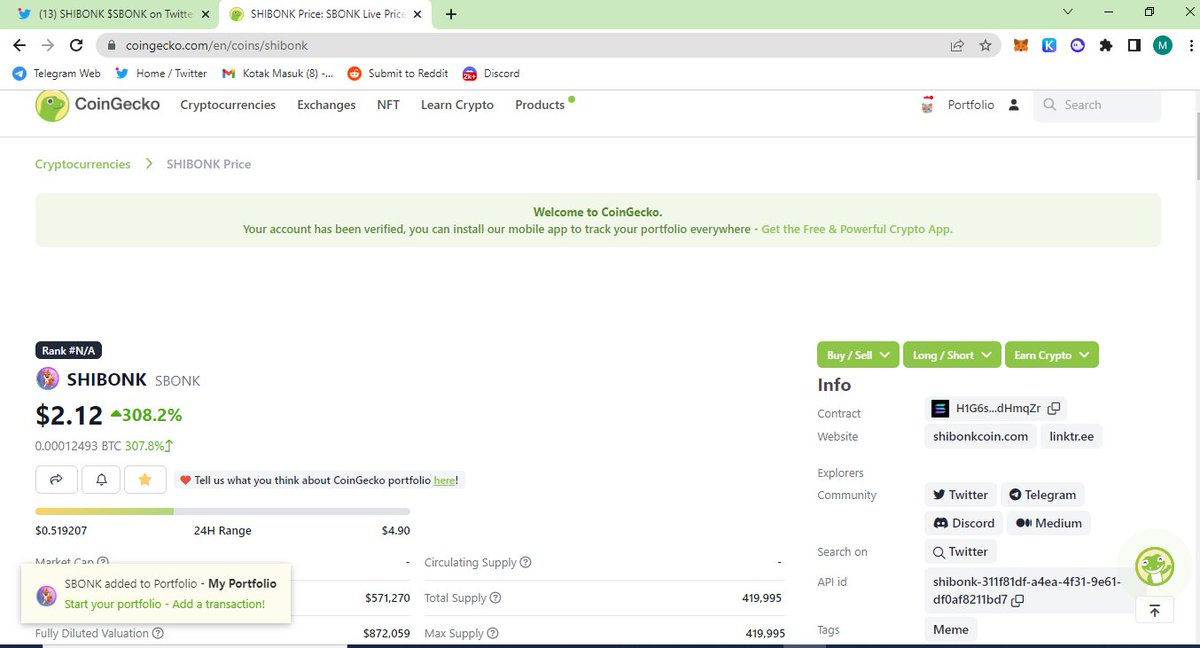
Task: Toggle the favorite star button
Action: click(145, 480)
